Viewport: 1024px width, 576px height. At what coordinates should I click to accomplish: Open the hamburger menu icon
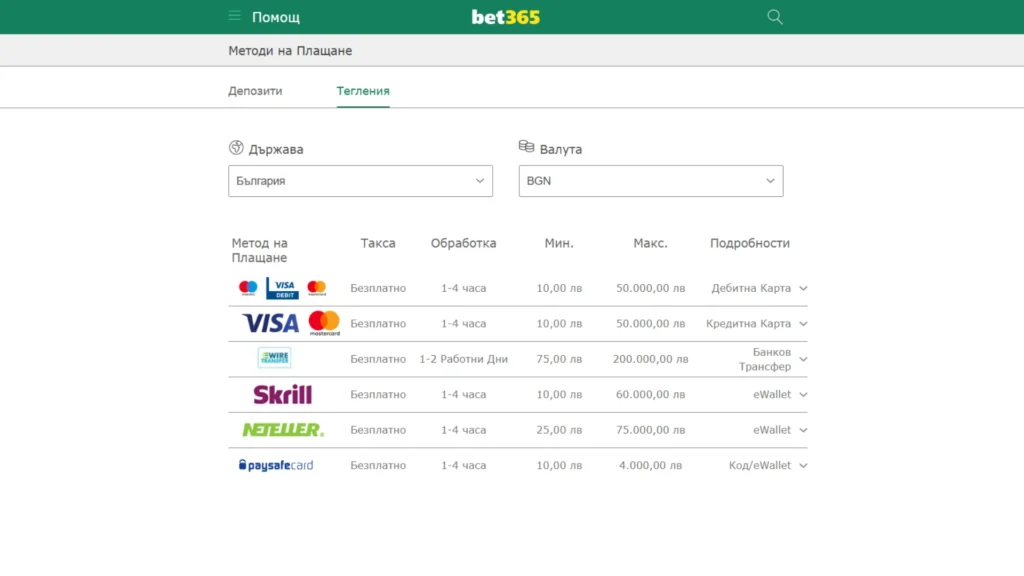point(234,16)
